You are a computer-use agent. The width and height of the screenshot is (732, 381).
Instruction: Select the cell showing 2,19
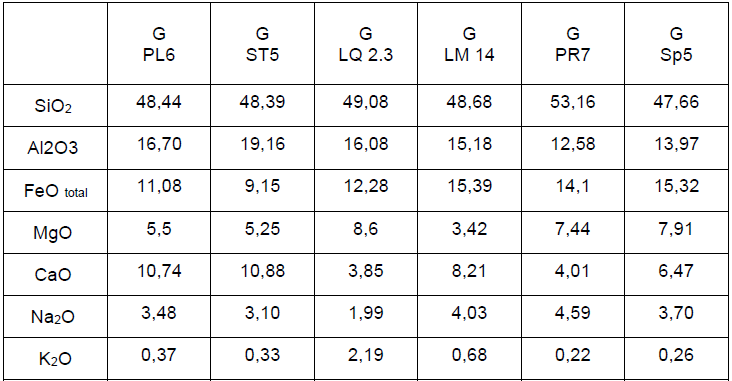[366, 359]
